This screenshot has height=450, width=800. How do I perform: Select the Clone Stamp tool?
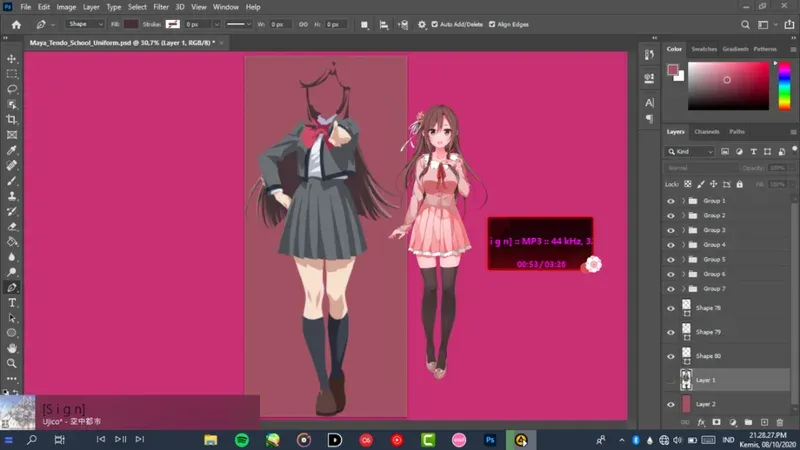click(x=12, y=196)
